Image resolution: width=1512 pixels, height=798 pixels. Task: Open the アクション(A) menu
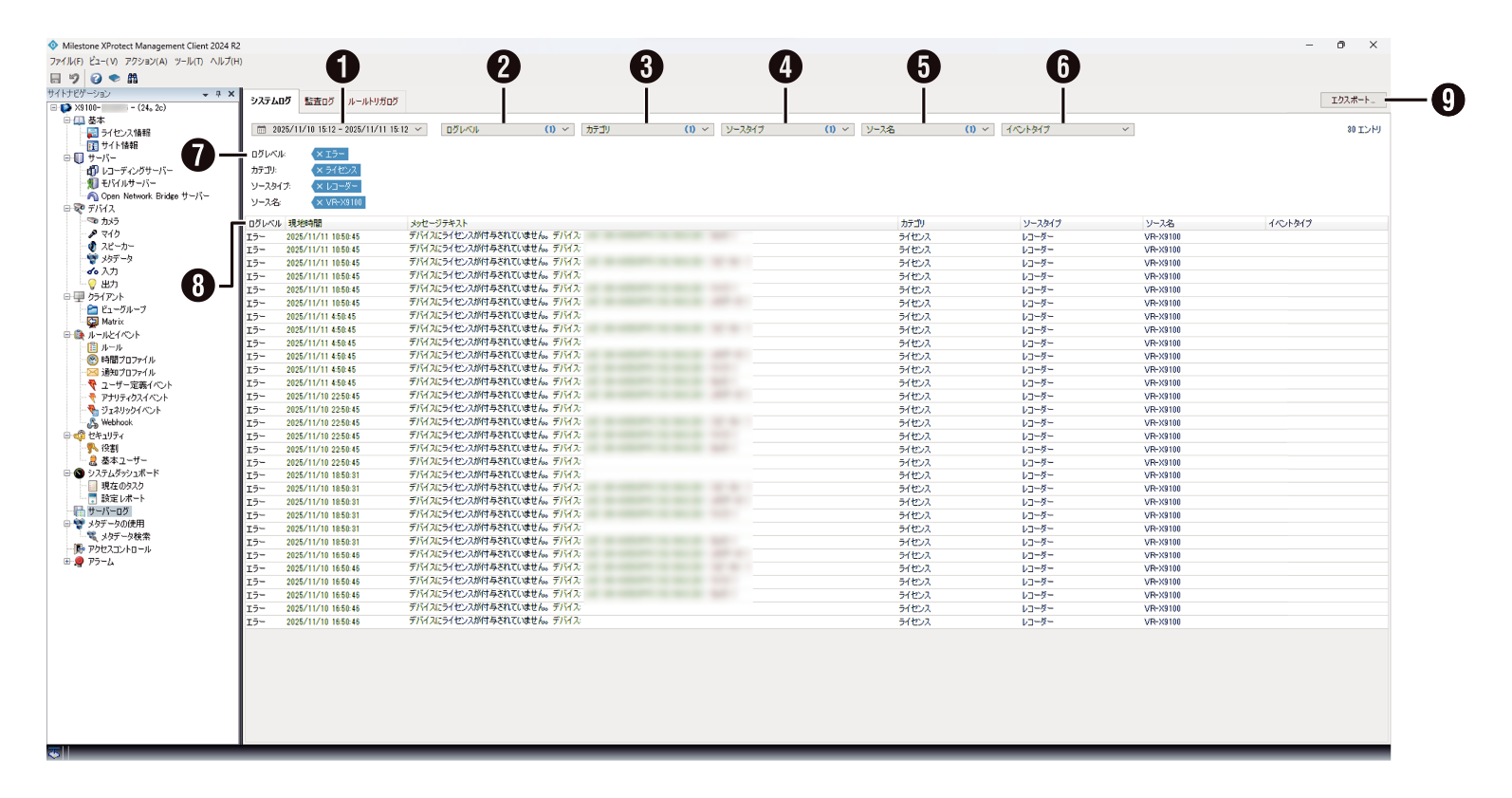146,61
